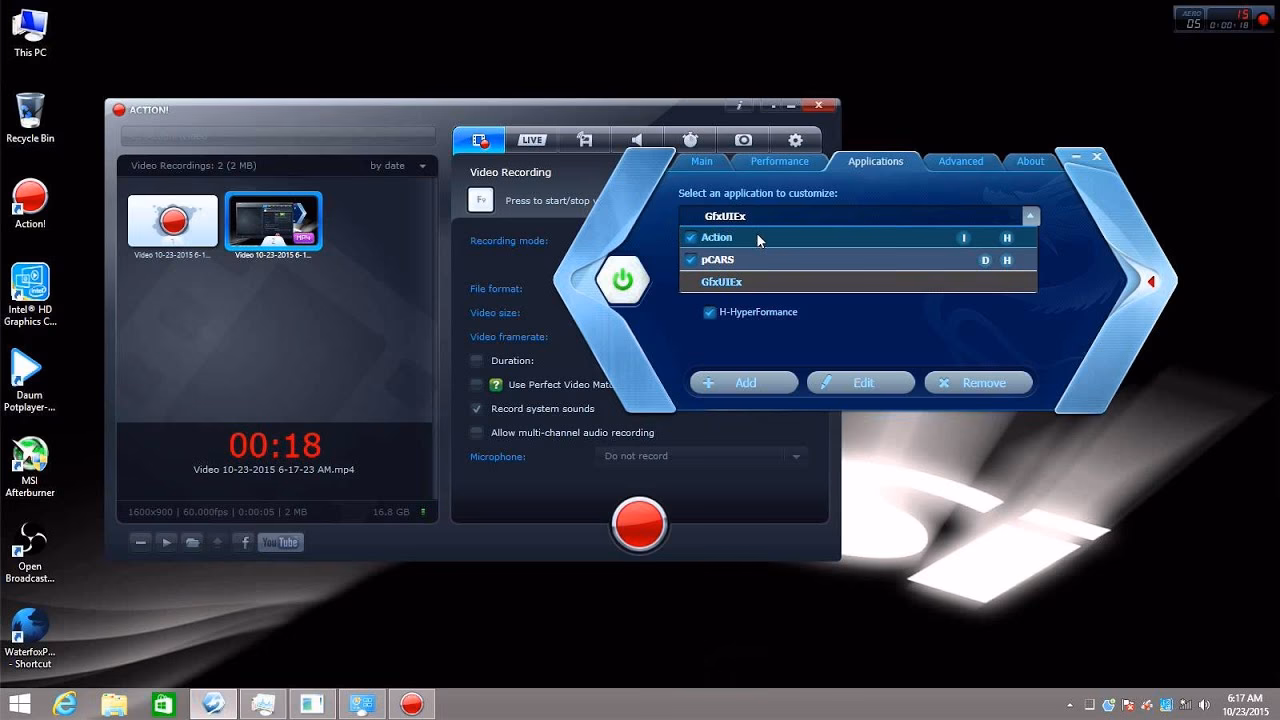Image resolution: width=1280 pixels, height=720 pixels.
Task: Open Windows Start button
Action: pyautogui.click(x=19, y=704)
